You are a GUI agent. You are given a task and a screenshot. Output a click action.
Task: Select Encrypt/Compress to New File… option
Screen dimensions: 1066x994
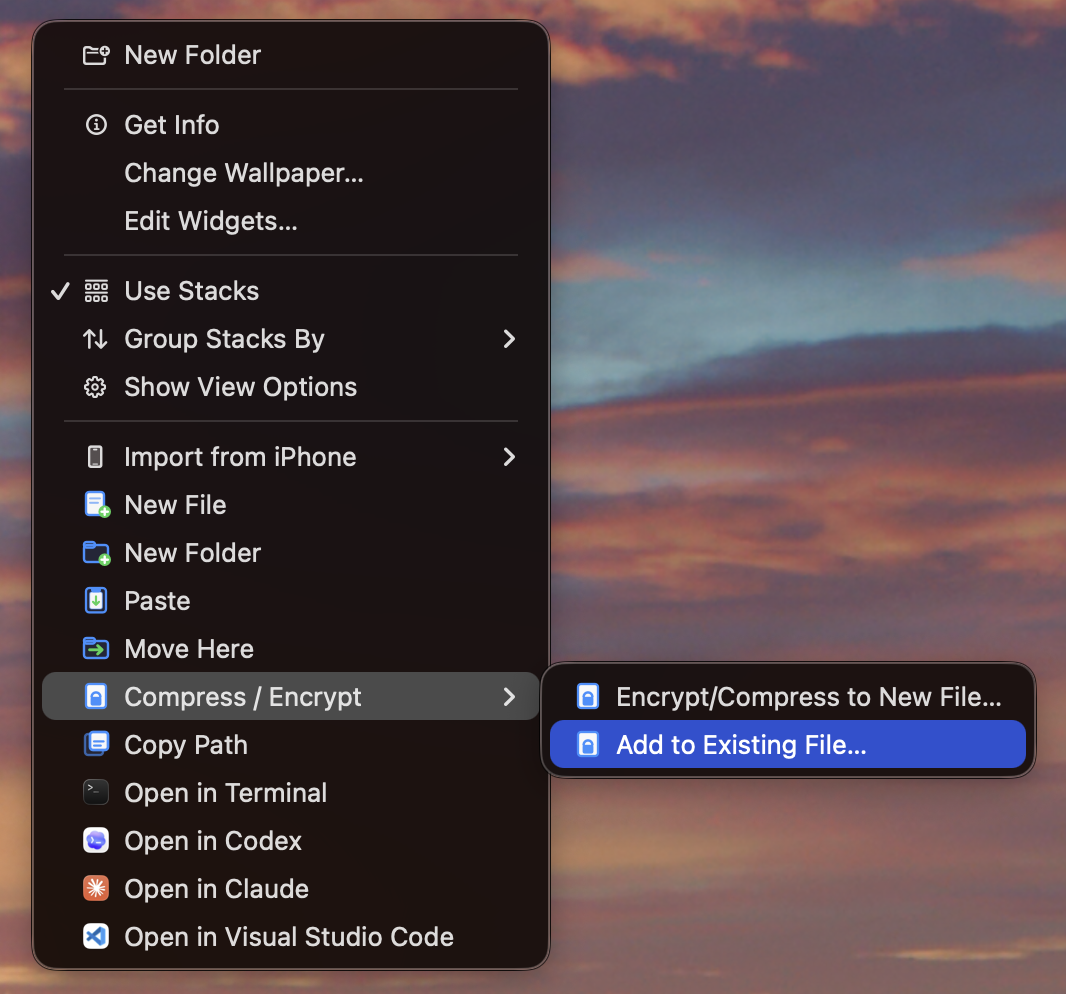coord(787,697)
